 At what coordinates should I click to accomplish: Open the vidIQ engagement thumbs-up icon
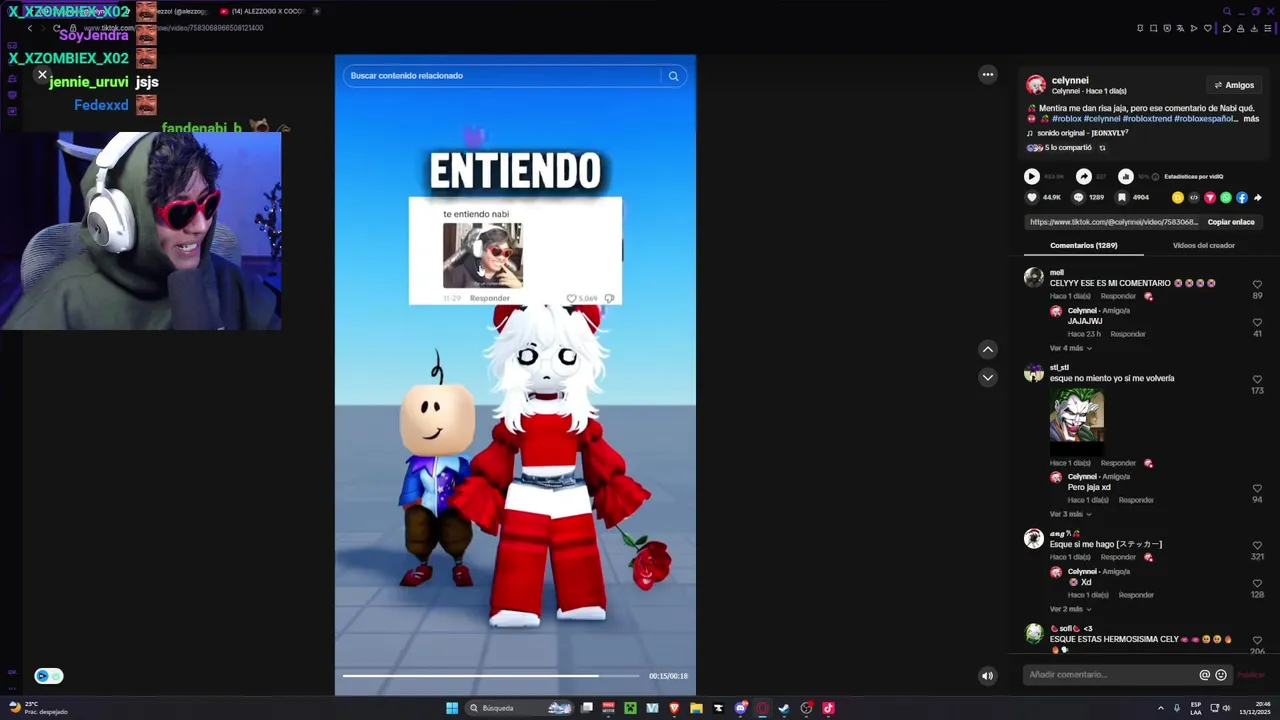(x=1126, y=177)
